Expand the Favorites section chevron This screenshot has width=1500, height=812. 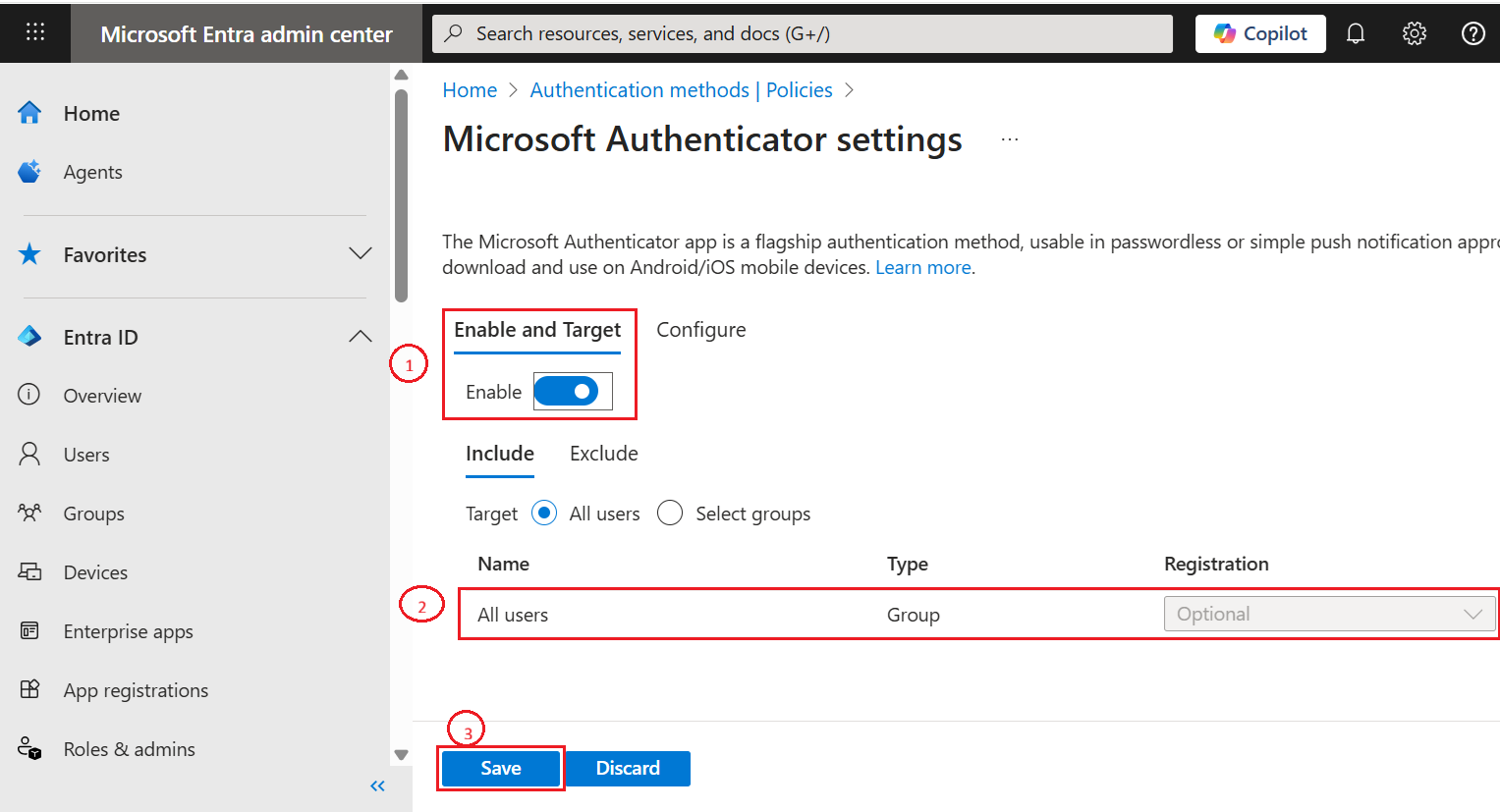point(361,253)
